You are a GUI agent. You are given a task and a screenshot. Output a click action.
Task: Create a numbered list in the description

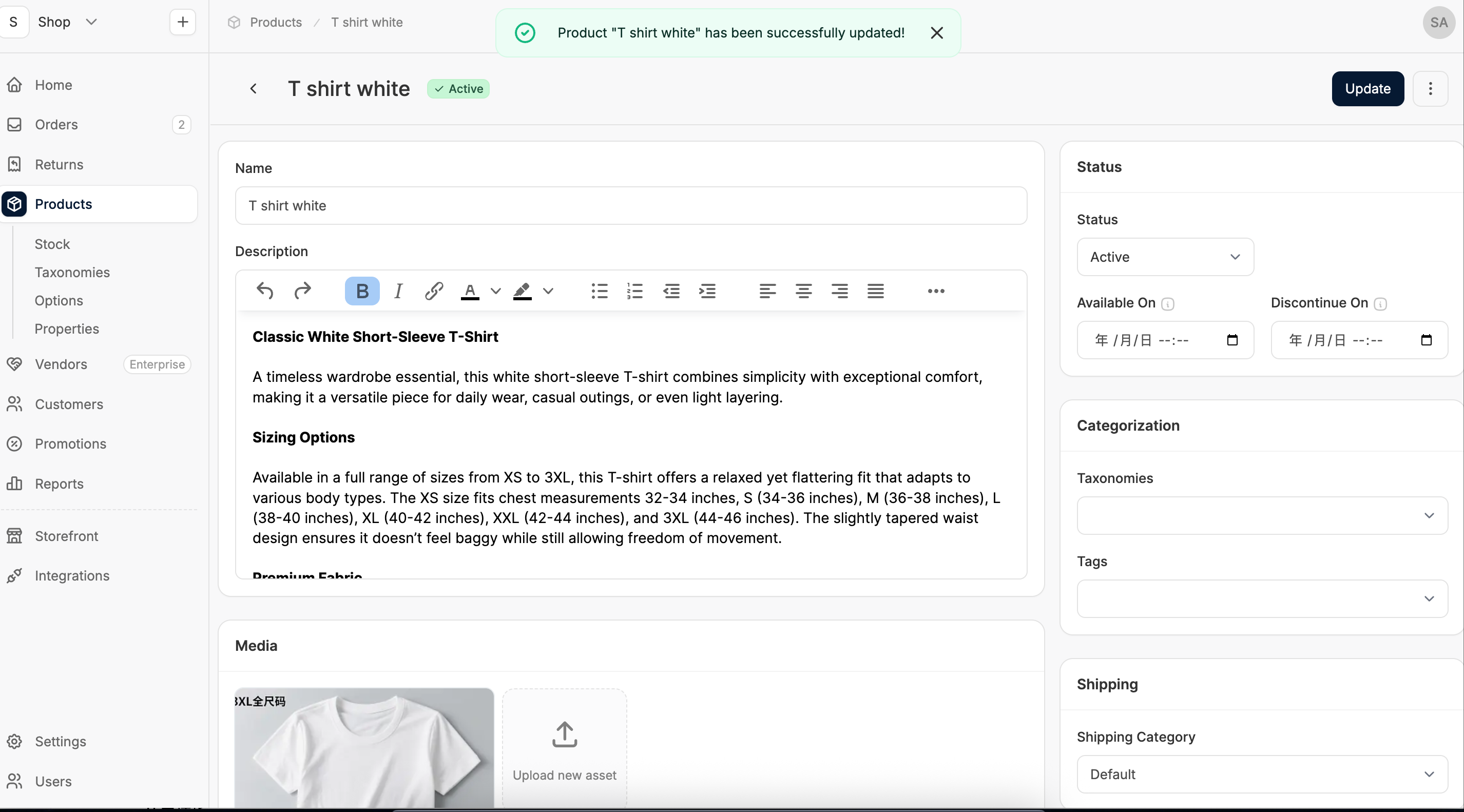point(634,291)
